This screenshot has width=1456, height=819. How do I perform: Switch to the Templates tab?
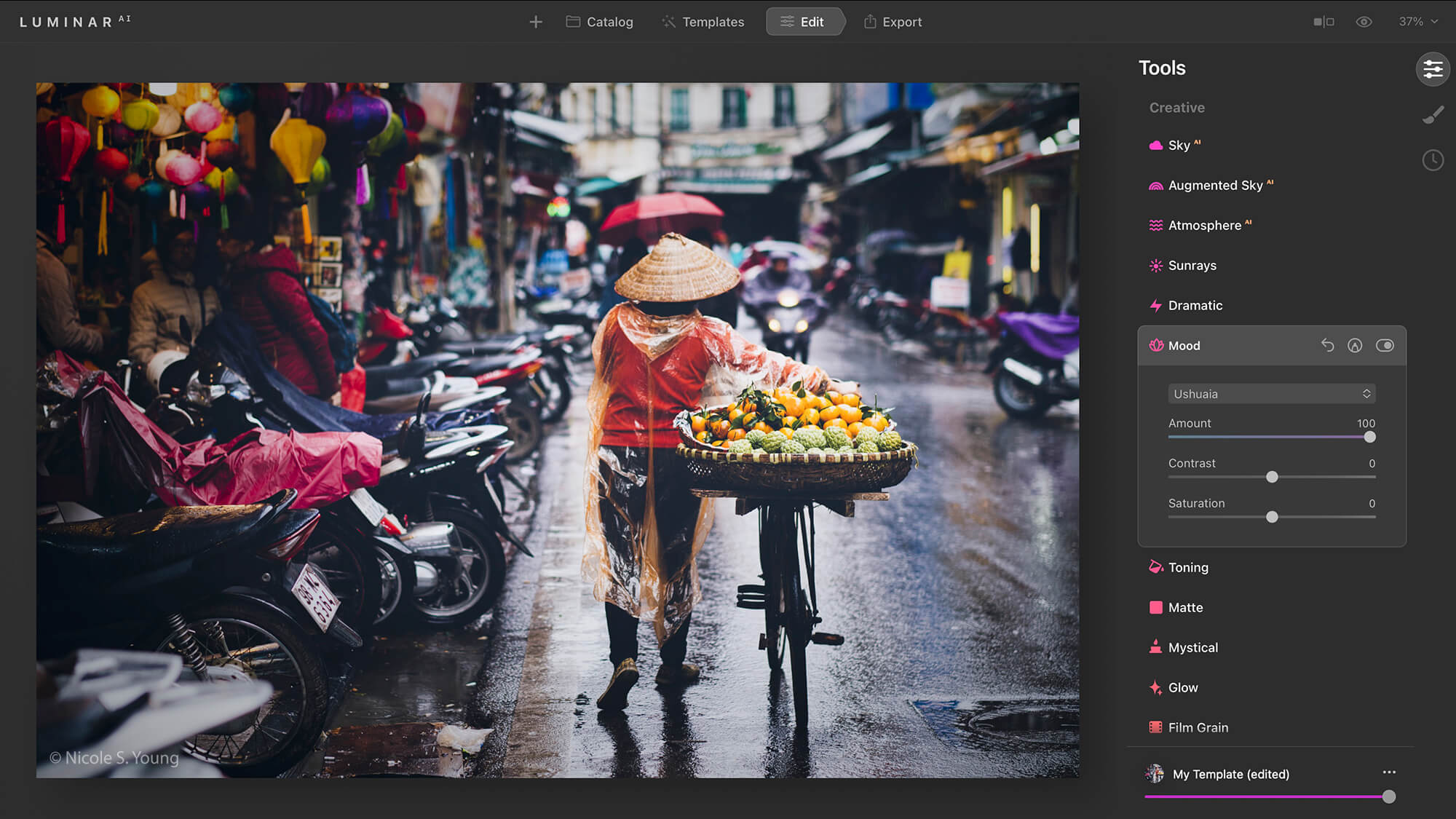(703, 22)
